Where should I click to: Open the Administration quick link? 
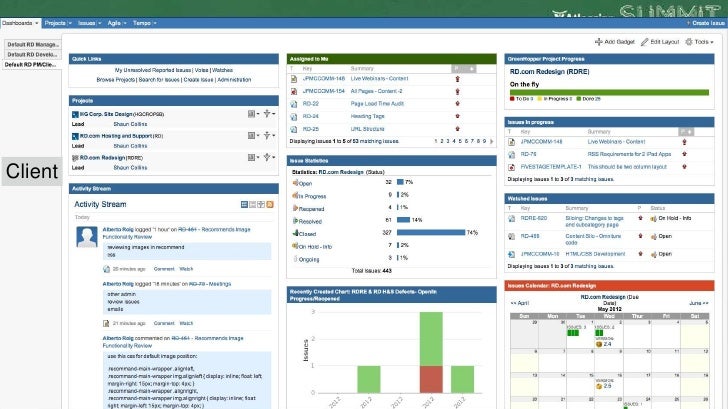(234, 80)
